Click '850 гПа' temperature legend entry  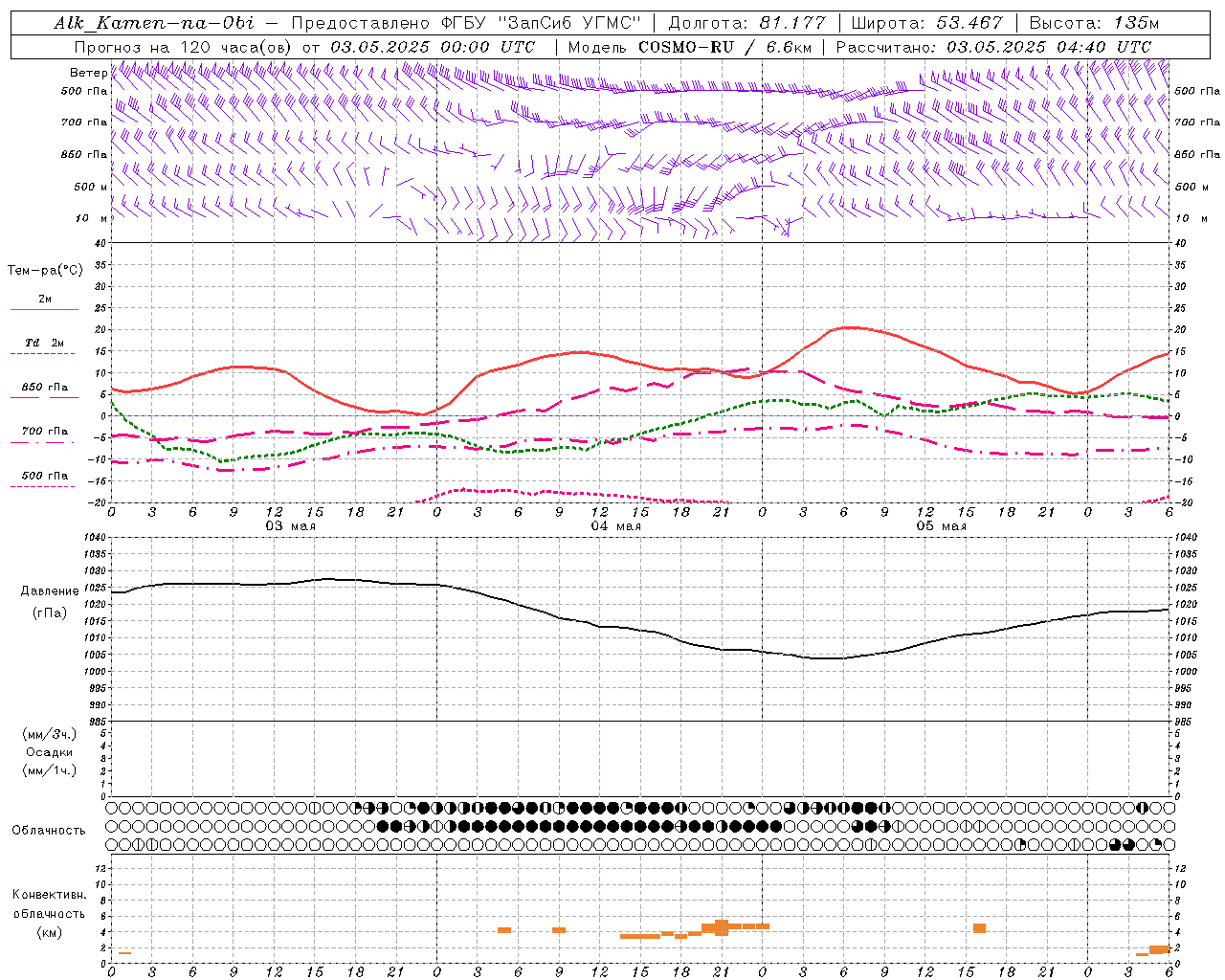(x=45, y=388)
